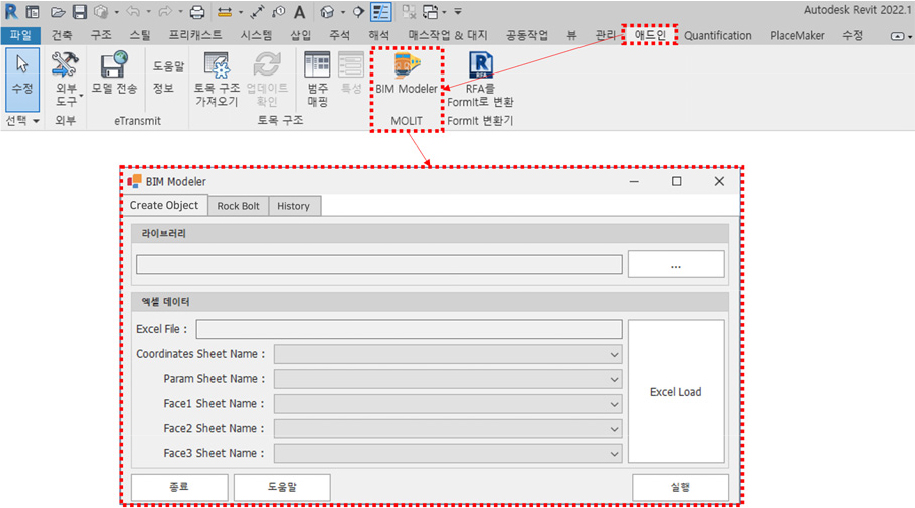Switch to the 주석 ribbon tab

[339, 35]
